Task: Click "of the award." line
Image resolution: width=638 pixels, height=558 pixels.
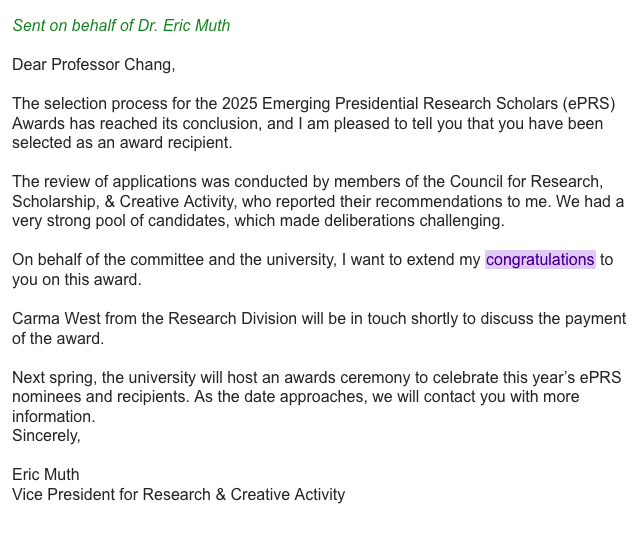Action: pos(58,339)
